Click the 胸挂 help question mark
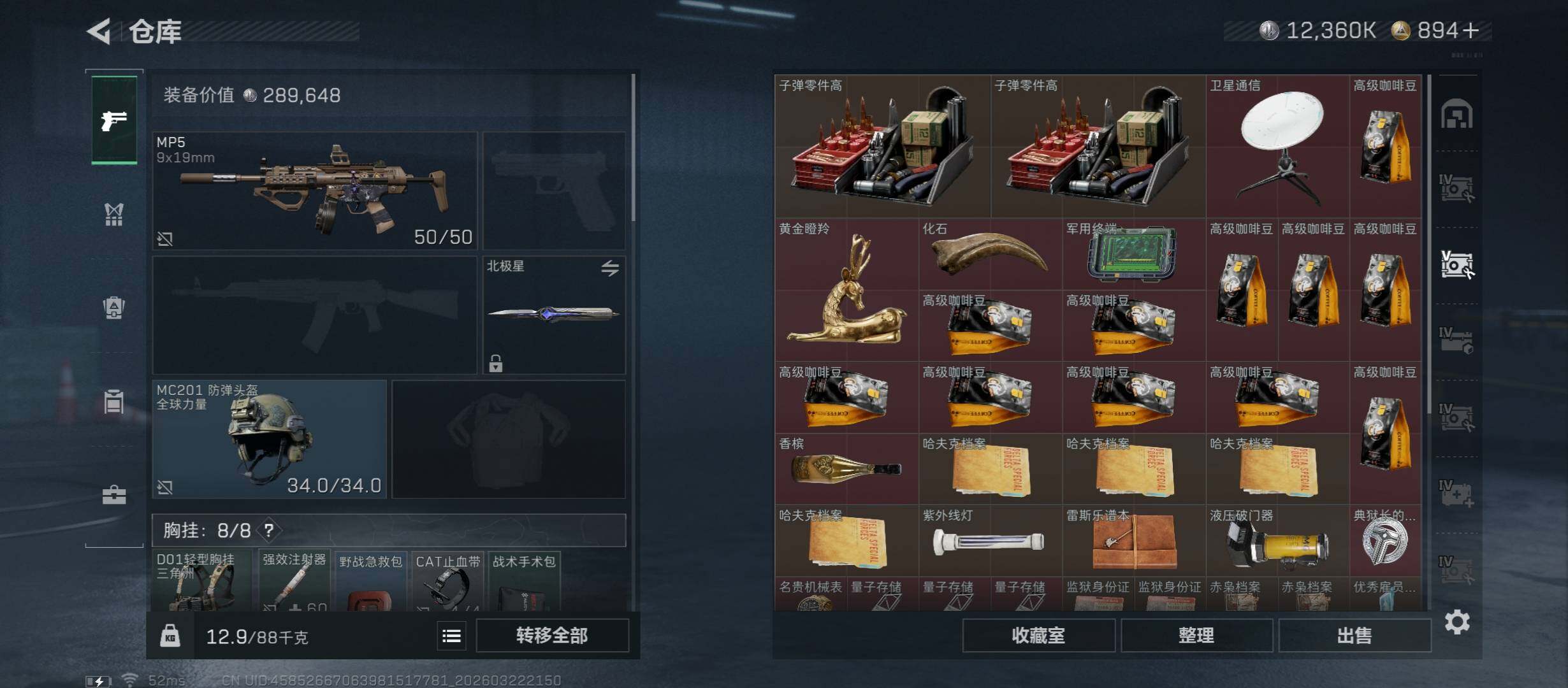 [x=269, y=530]
